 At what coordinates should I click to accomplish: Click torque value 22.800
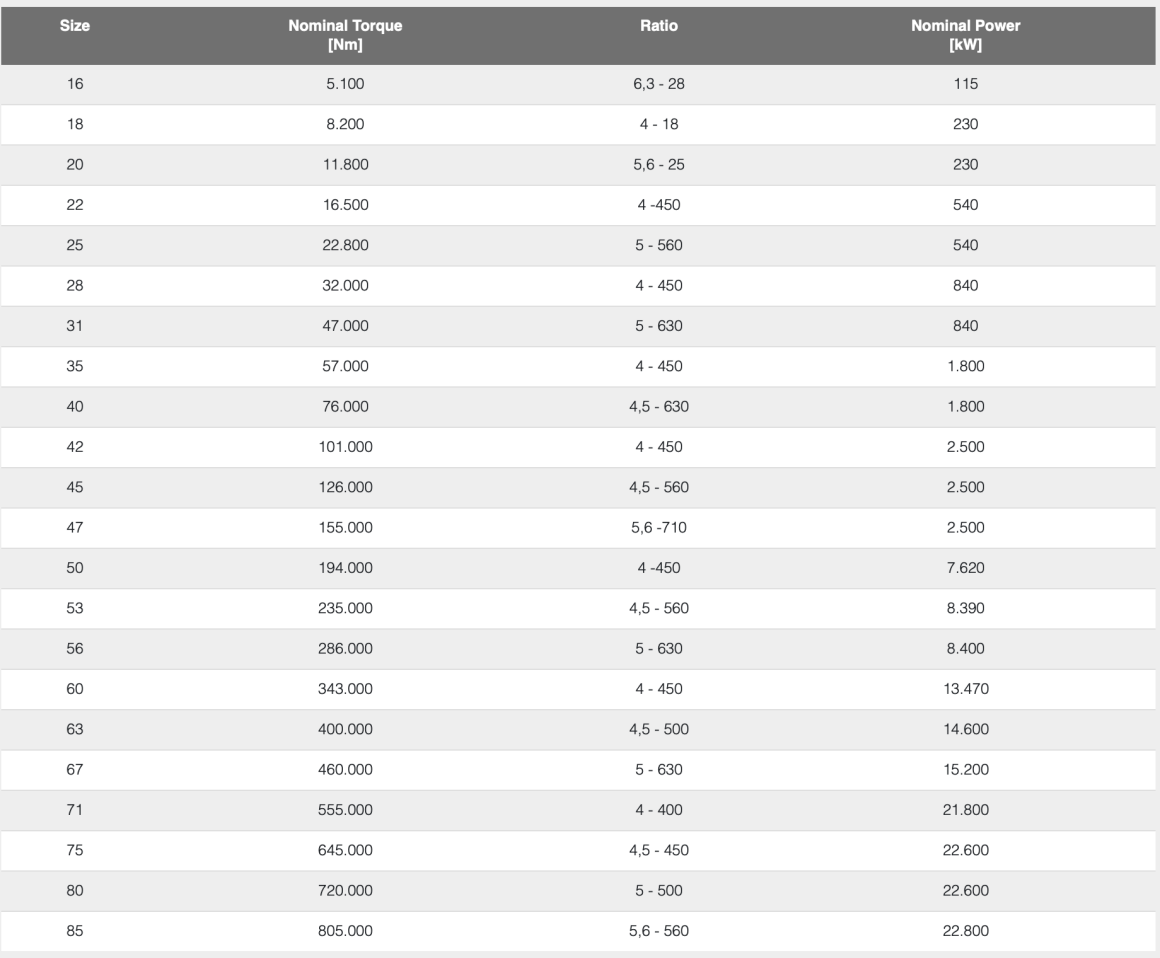345,246
